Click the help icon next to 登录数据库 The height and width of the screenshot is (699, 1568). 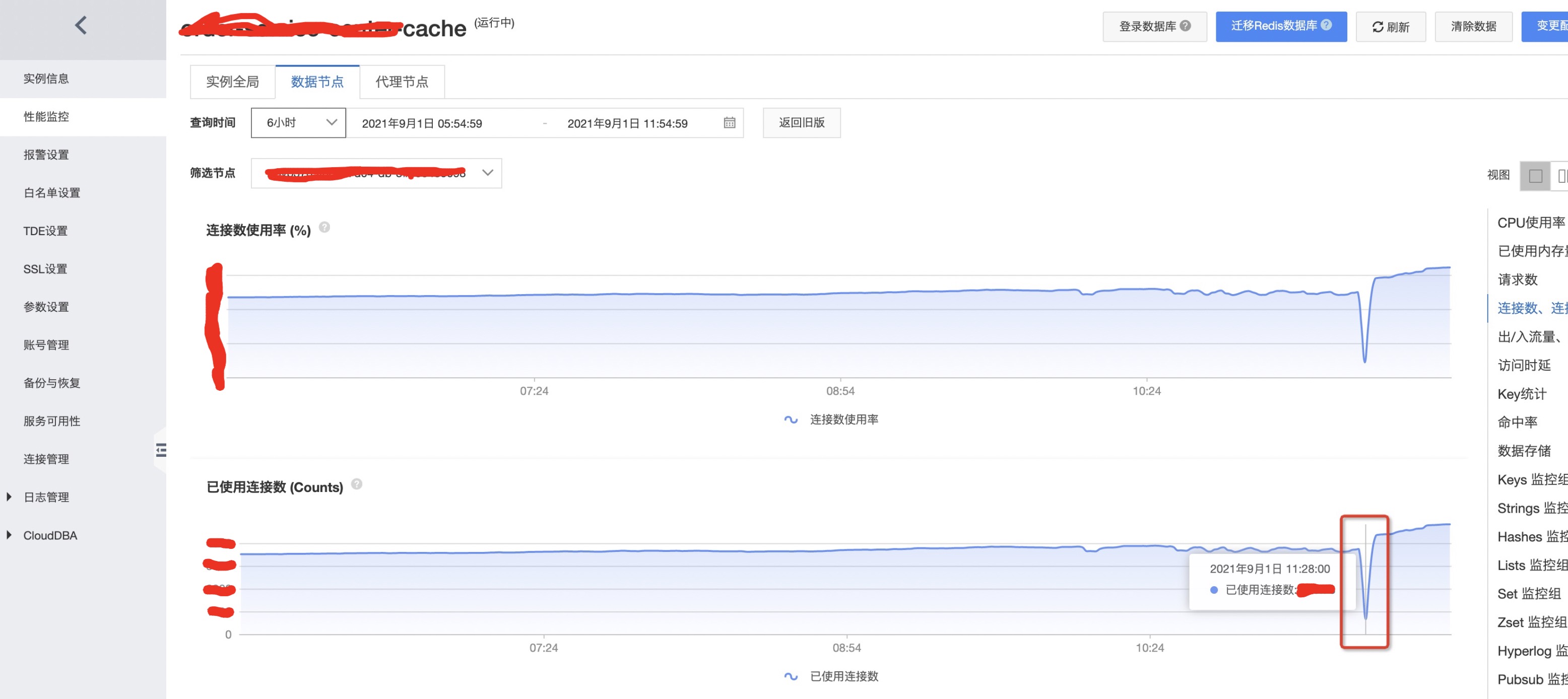[x=1185, y=26]
